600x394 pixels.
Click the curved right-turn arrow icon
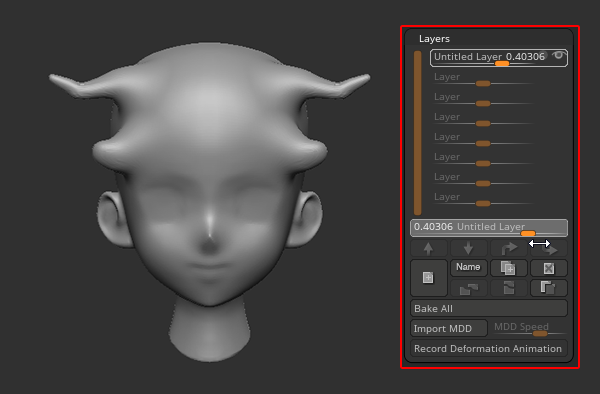[509, 249]
